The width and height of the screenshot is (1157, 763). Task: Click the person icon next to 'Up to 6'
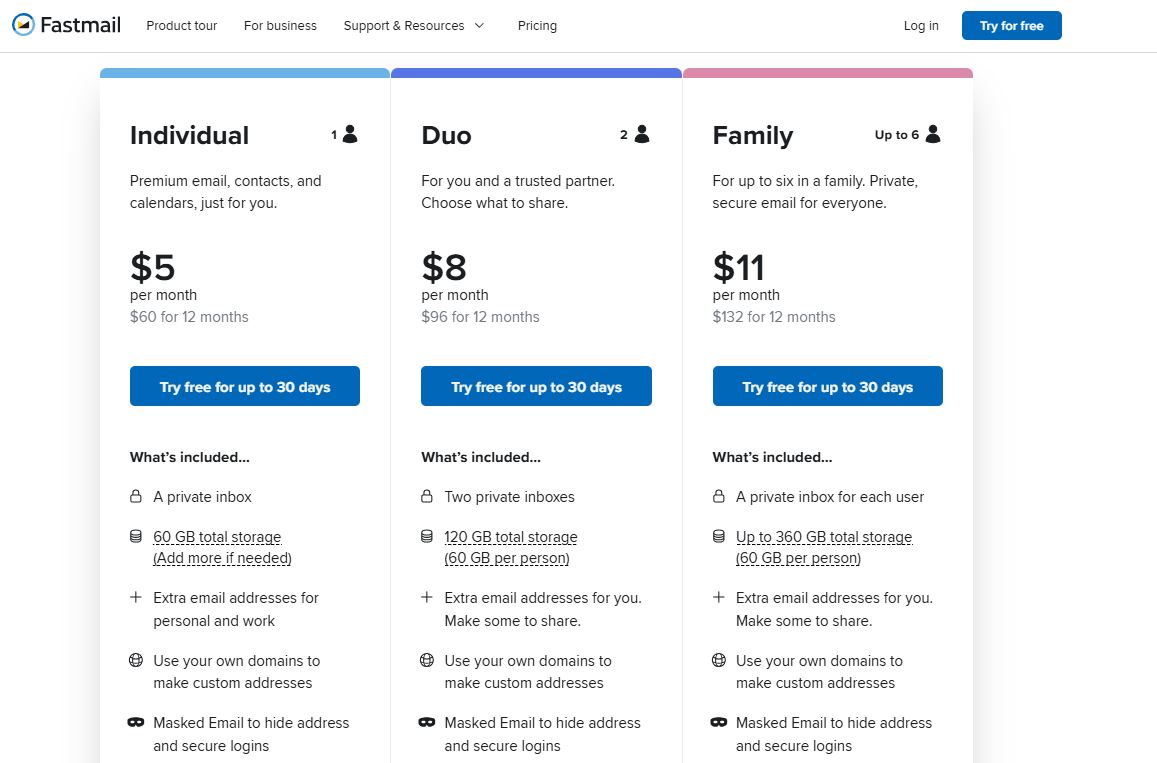pos(932,132)
